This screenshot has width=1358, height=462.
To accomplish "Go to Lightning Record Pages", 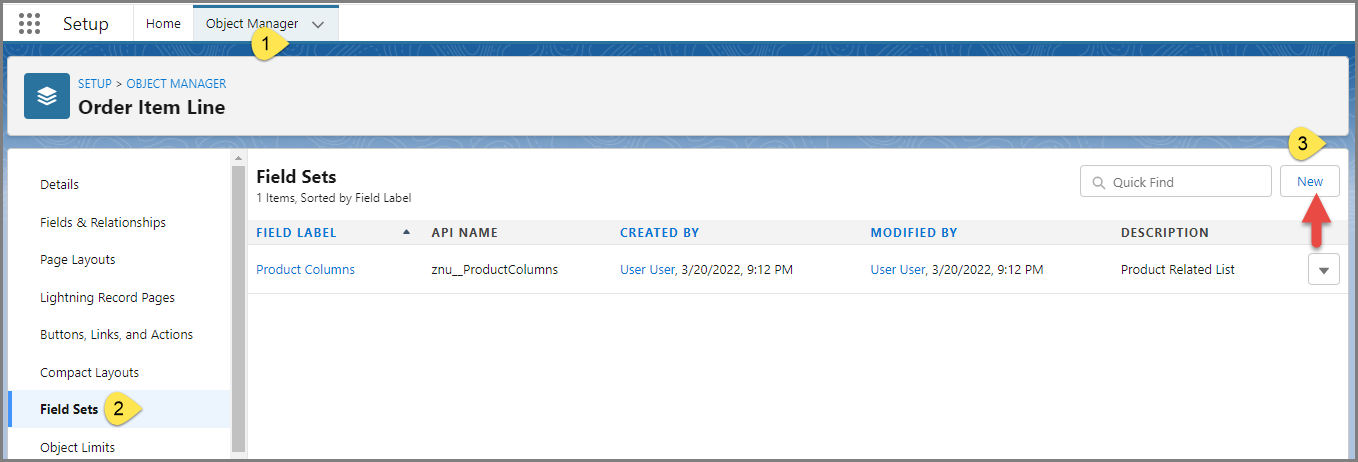I will 107,297.
